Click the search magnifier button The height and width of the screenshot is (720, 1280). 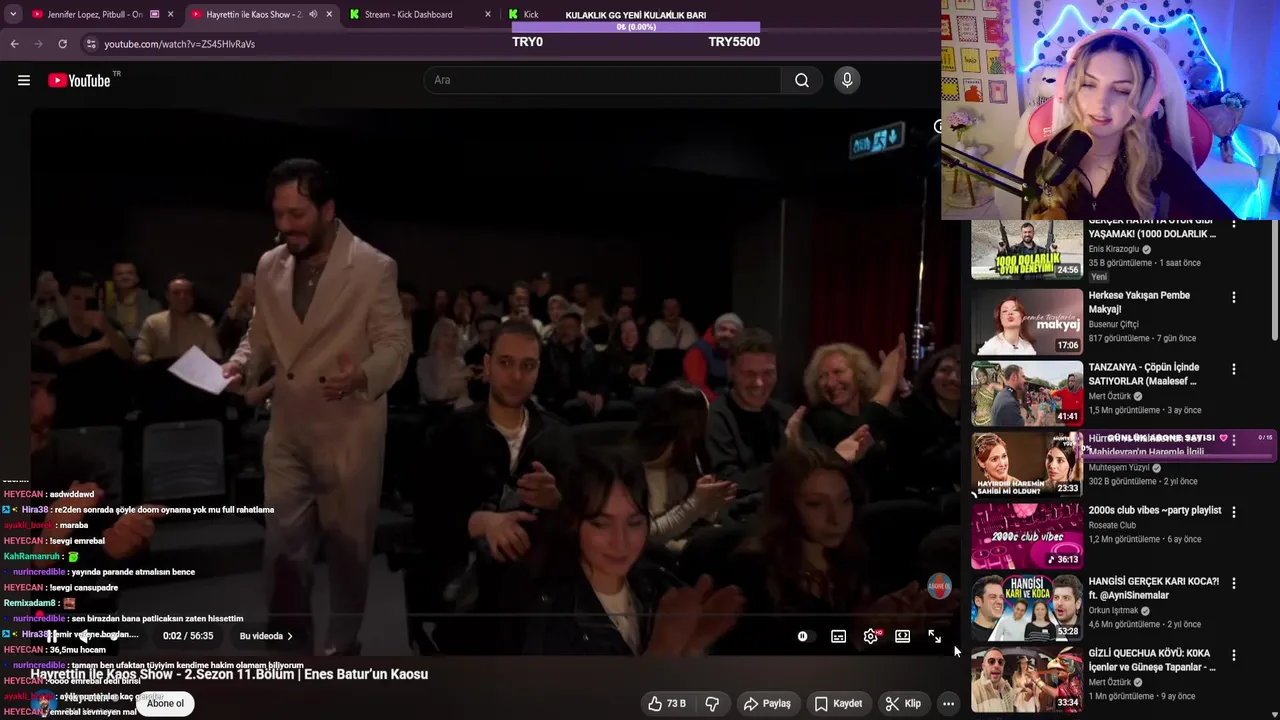(802, 80)
